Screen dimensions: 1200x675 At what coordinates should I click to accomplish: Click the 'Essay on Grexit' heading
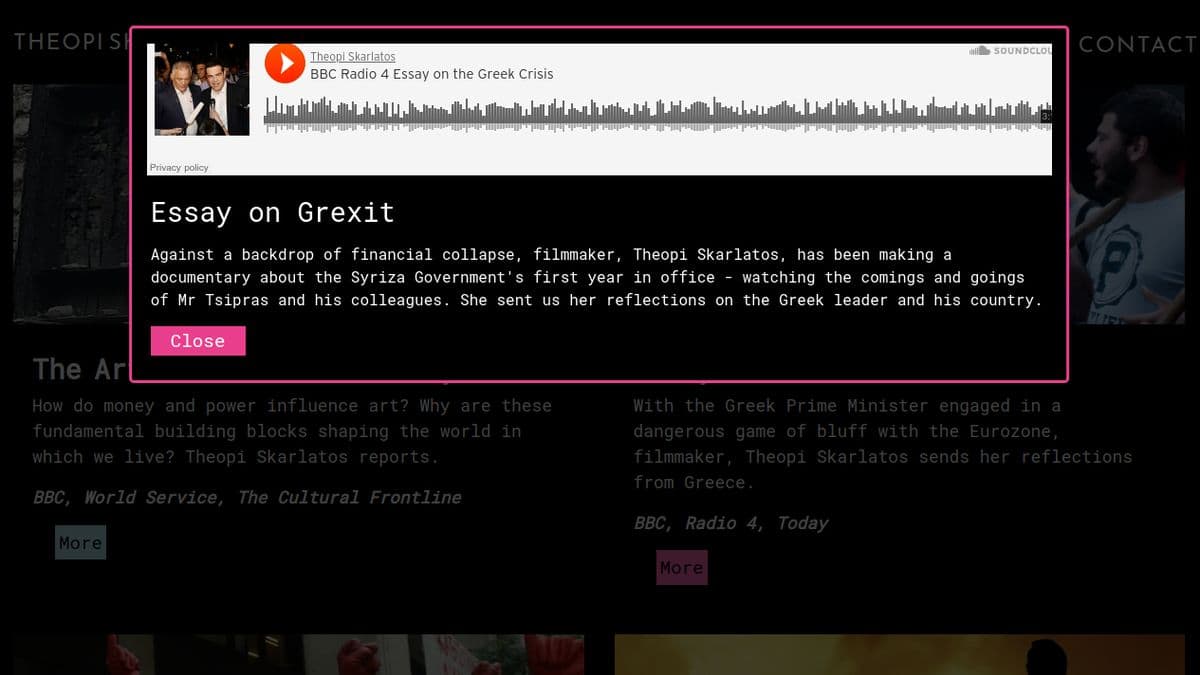[272, 212]
